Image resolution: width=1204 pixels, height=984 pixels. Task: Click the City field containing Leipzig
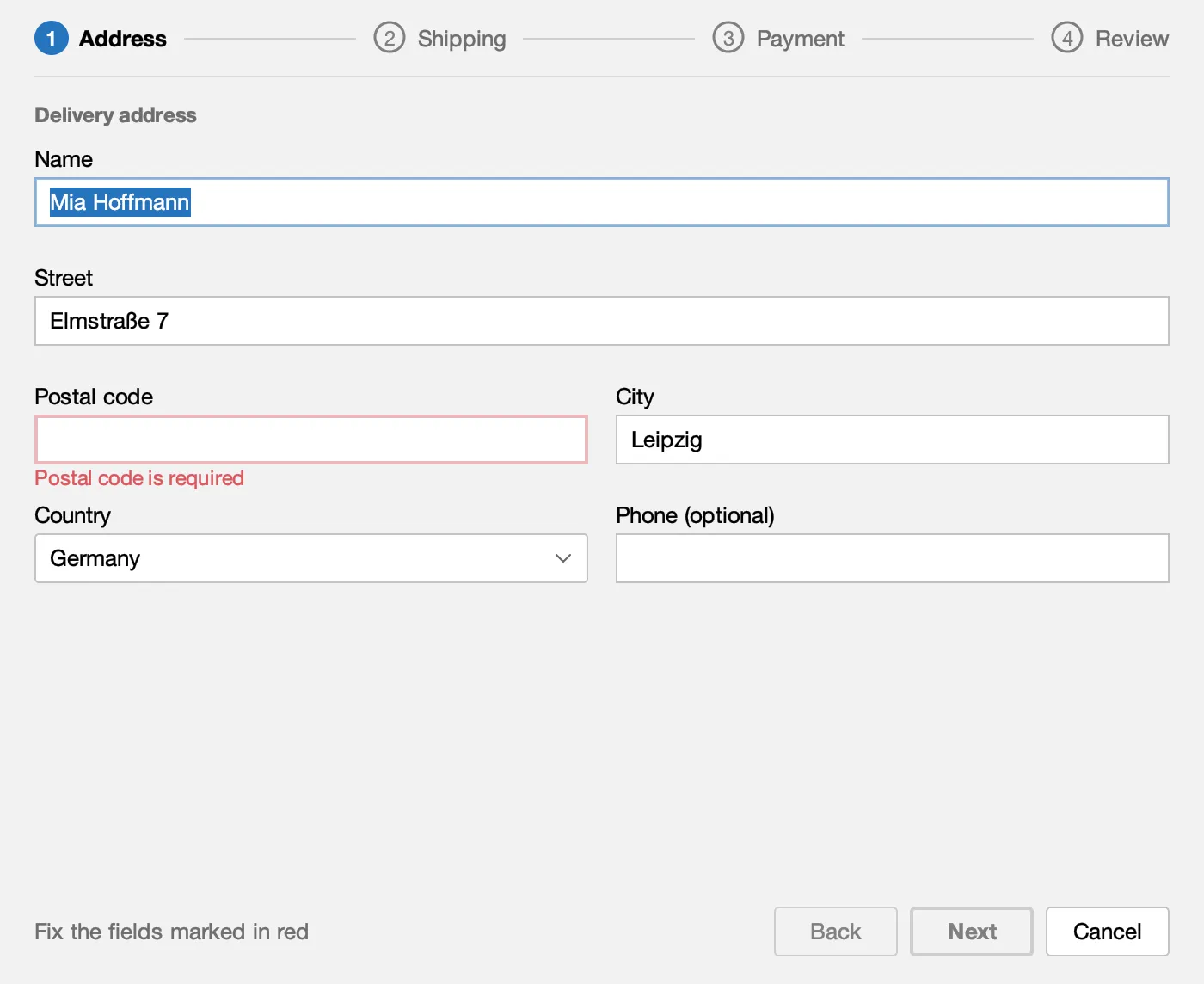(893, 440)
